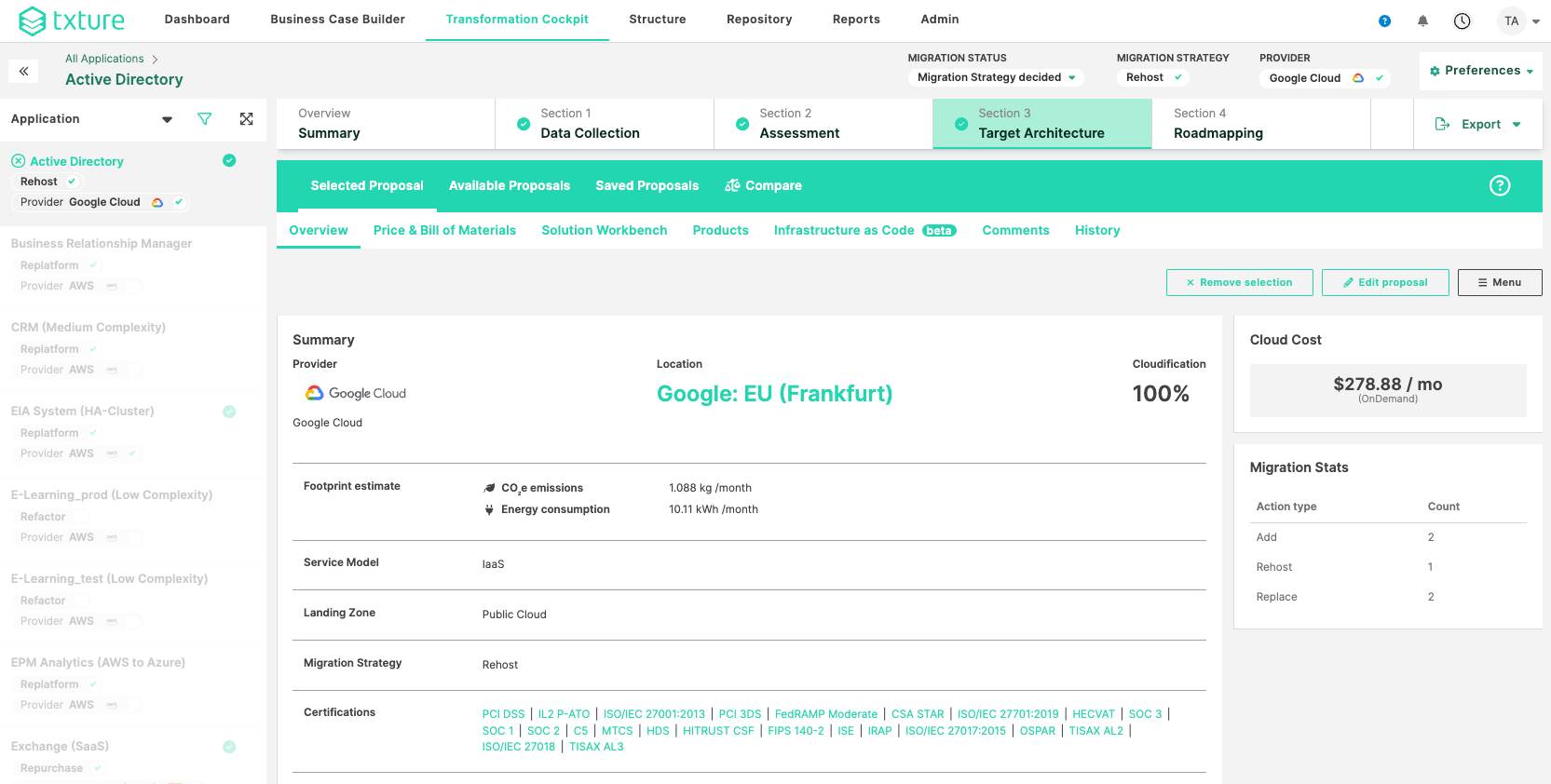Viewport: 1551px width, 784px height.
Task: Click the txture logo
Action: (x=72, y=20)
